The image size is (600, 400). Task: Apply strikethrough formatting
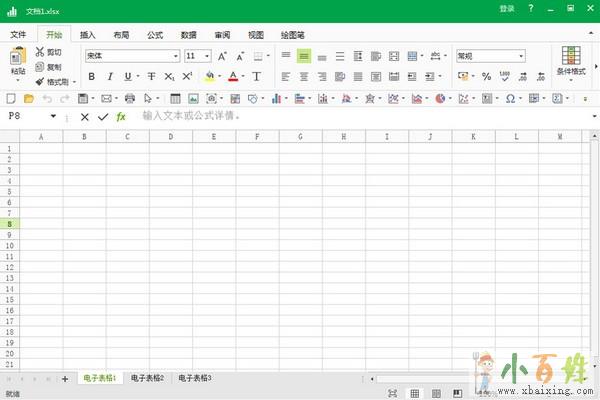(x=151, y=76)
